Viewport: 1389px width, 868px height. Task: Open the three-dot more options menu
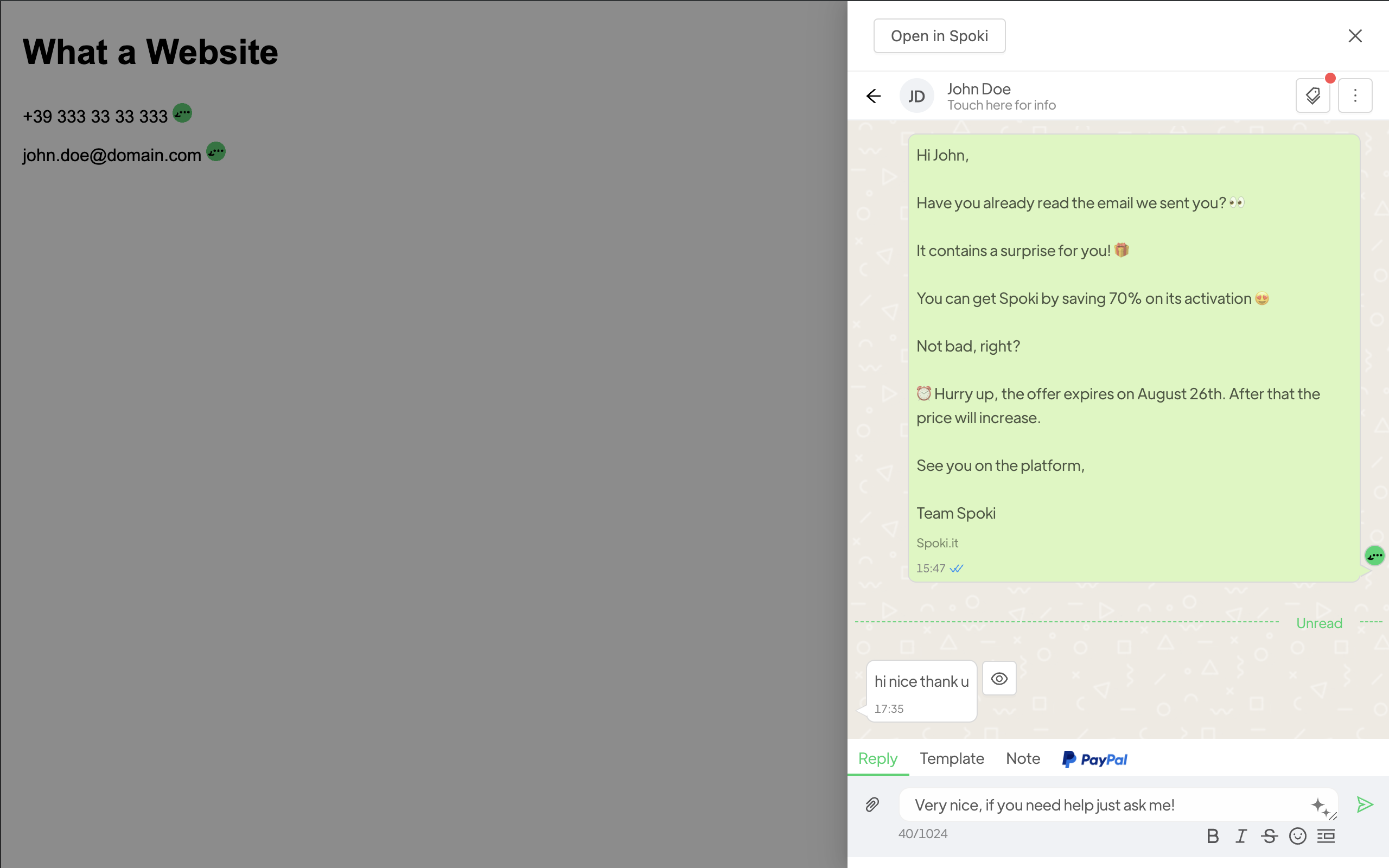click(x=1355, y=96)
